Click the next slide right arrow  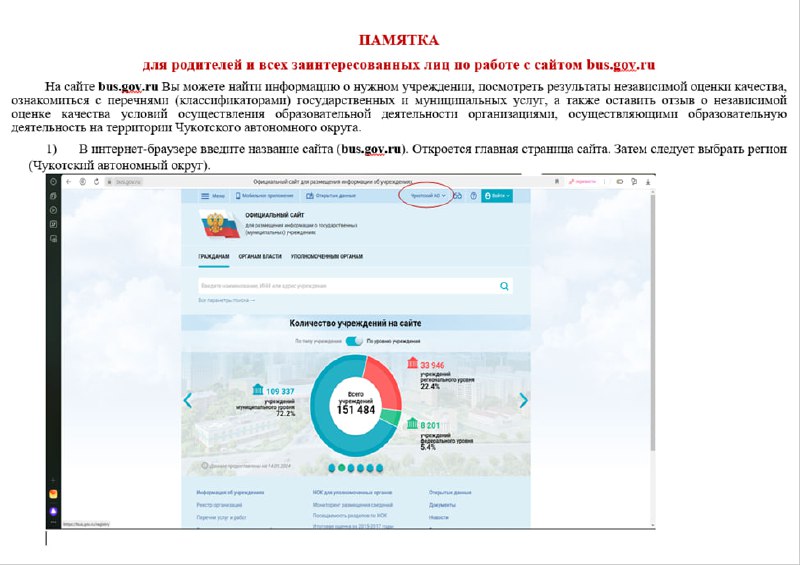(523, 400)
